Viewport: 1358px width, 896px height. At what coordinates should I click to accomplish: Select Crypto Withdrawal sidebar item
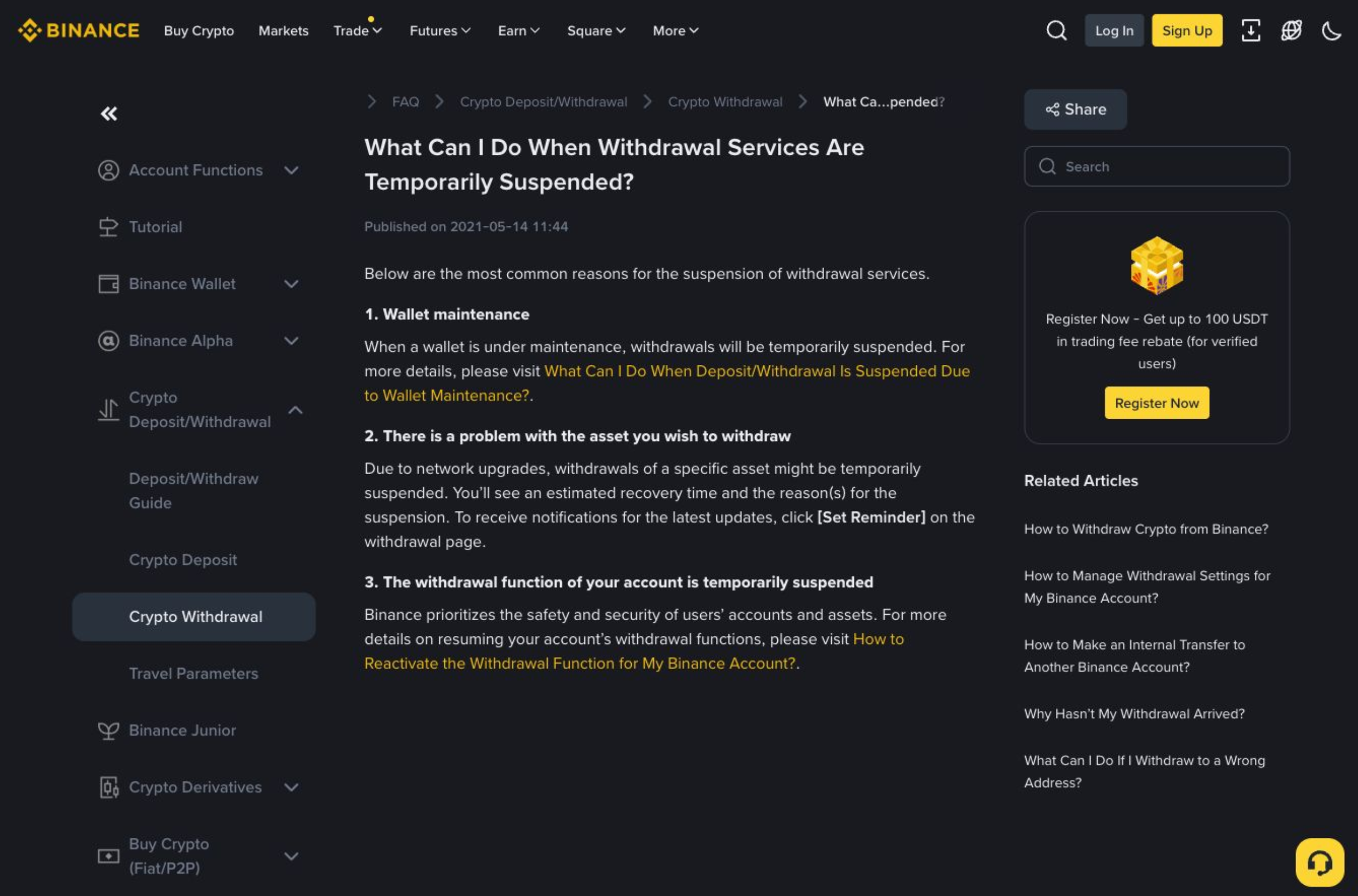(194, 616)
